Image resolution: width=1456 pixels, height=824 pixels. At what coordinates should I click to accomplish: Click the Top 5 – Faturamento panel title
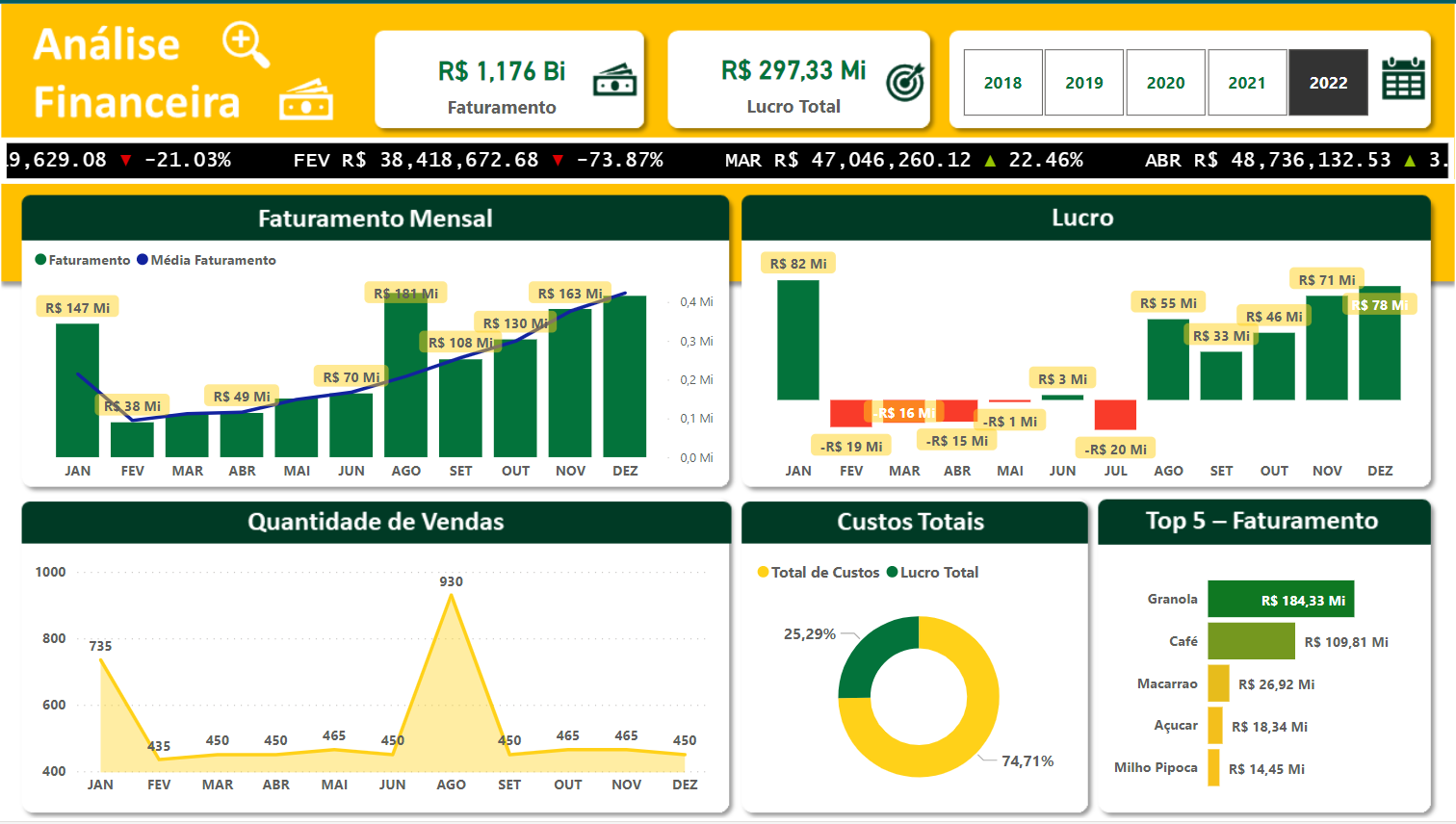(1261, 521)
